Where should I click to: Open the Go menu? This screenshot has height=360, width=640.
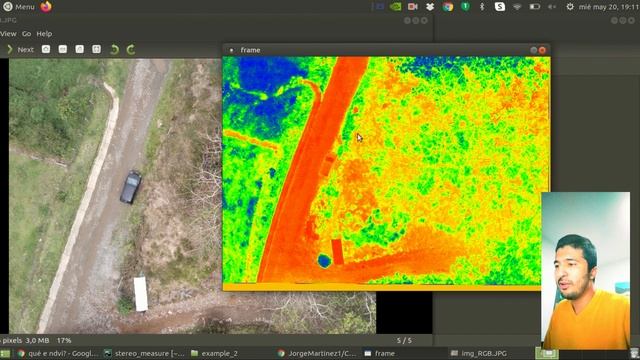click(27, 34)
